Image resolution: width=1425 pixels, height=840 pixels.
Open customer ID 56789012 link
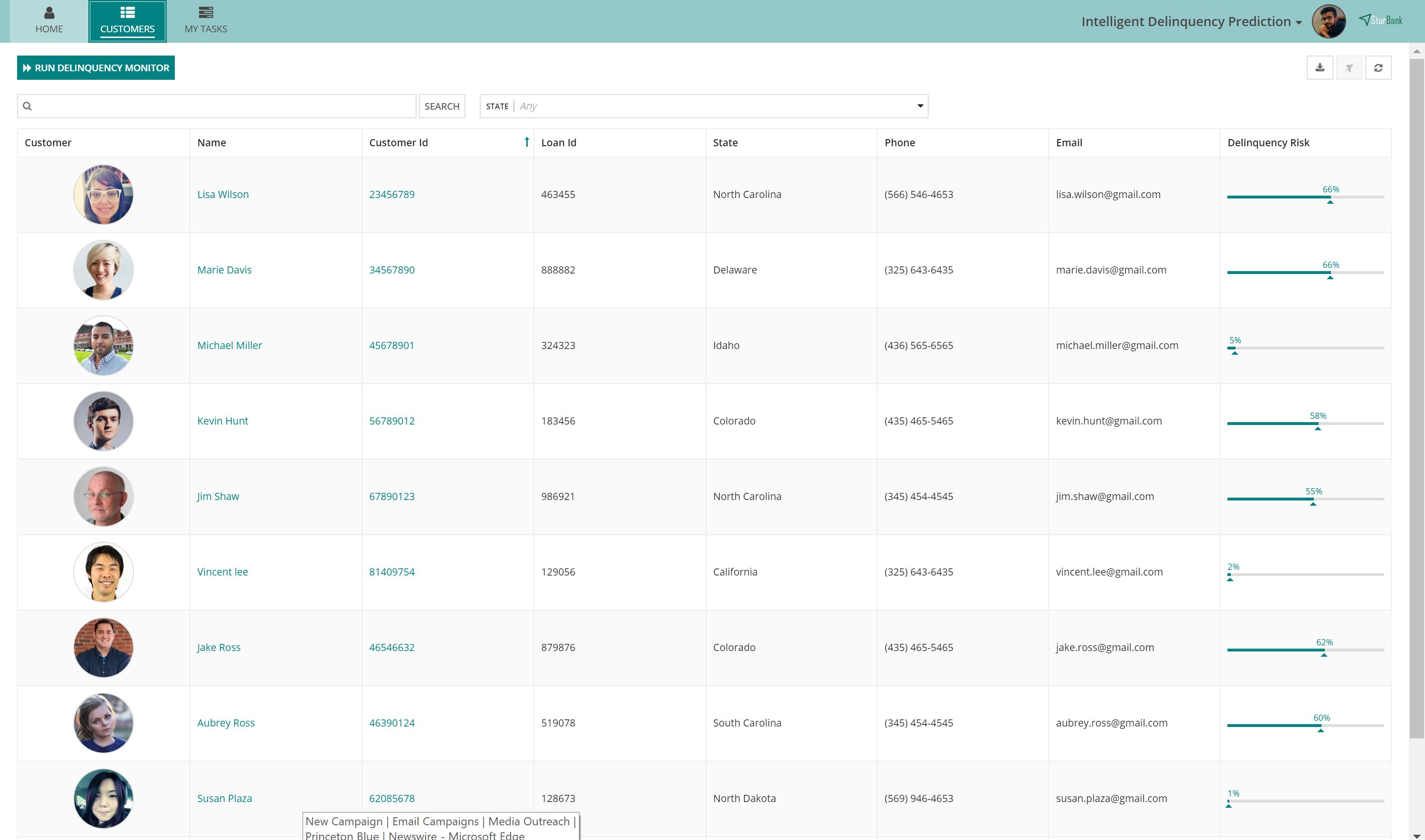click(x=392, y=421)
